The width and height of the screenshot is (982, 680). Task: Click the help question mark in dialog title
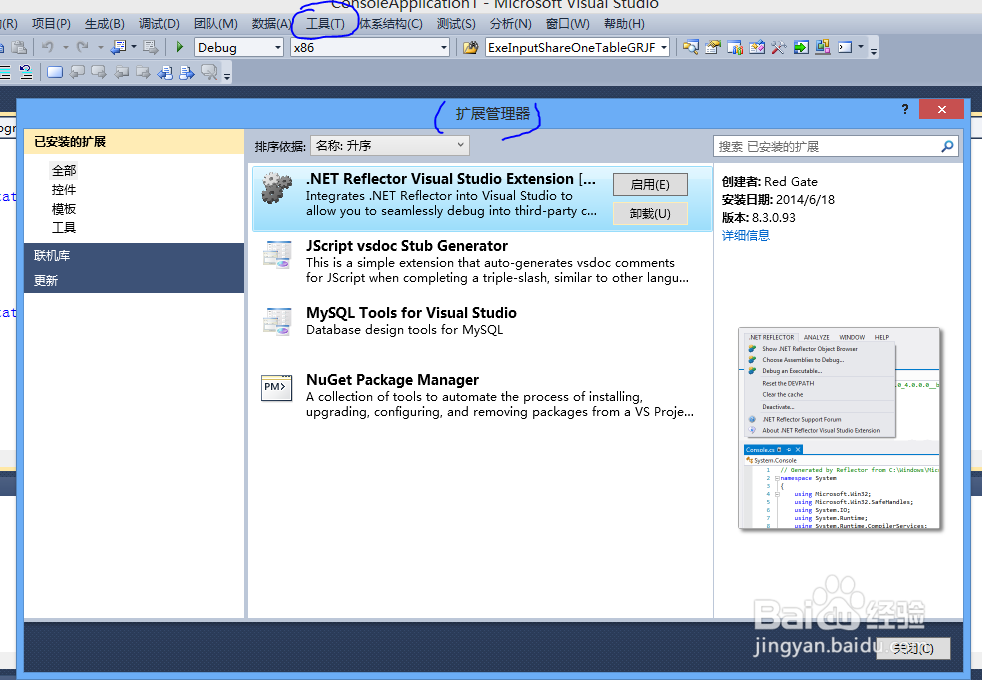(904, 110)
